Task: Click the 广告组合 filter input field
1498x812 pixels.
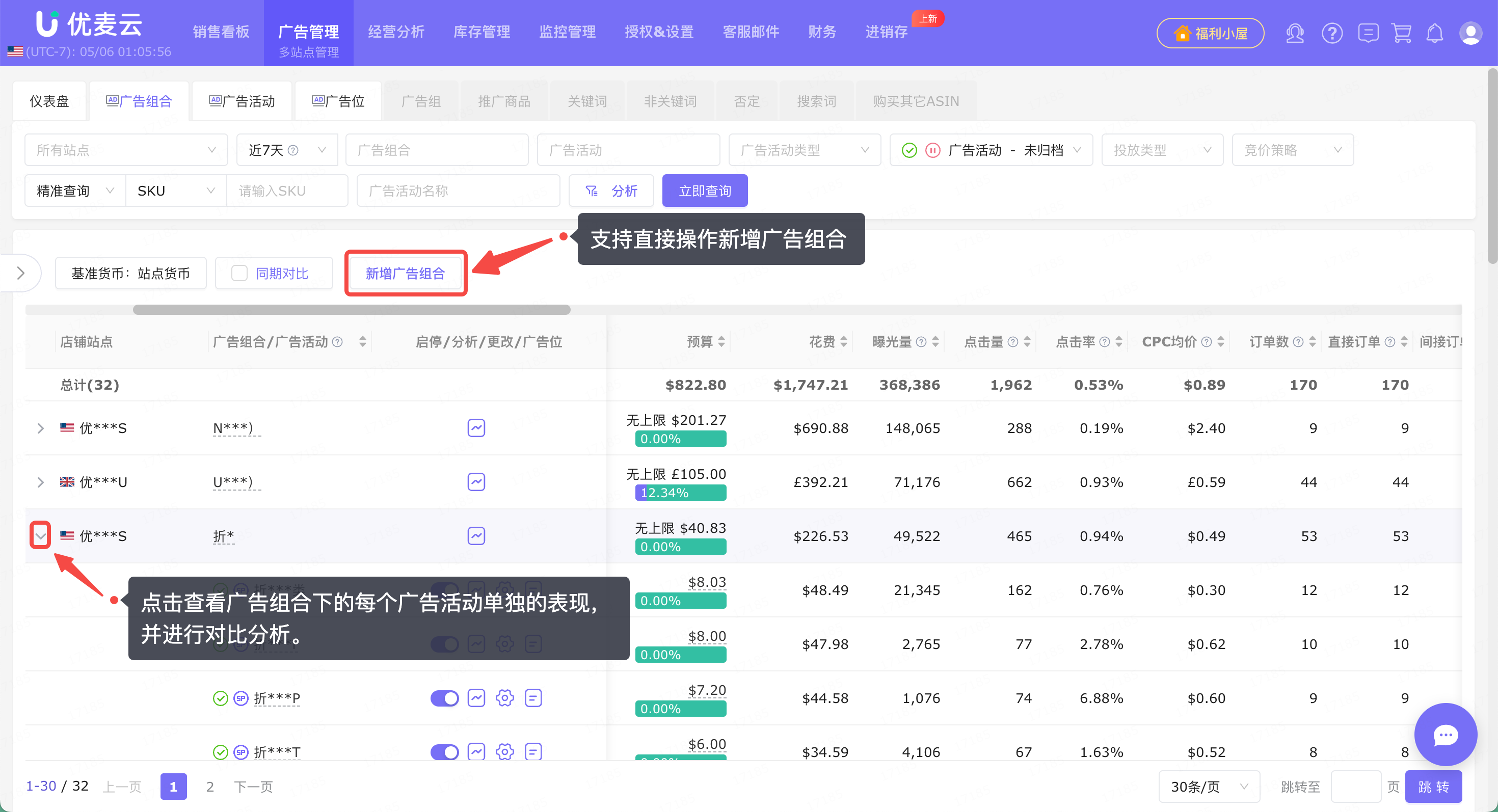Action: (437, 150)
